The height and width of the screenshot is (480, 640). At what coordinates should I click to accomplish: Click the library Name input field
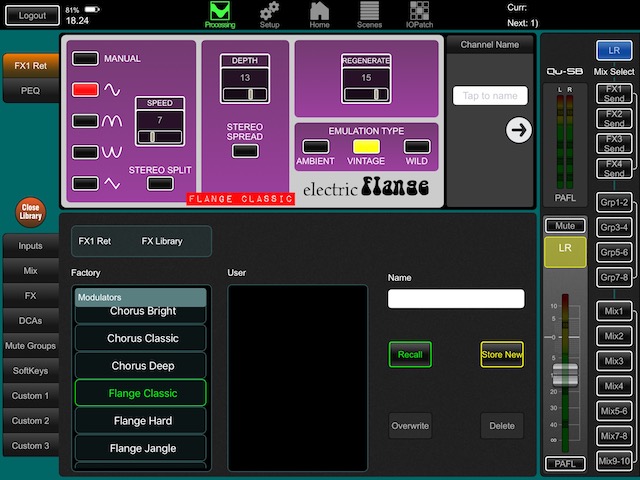(x=456, y=299)
